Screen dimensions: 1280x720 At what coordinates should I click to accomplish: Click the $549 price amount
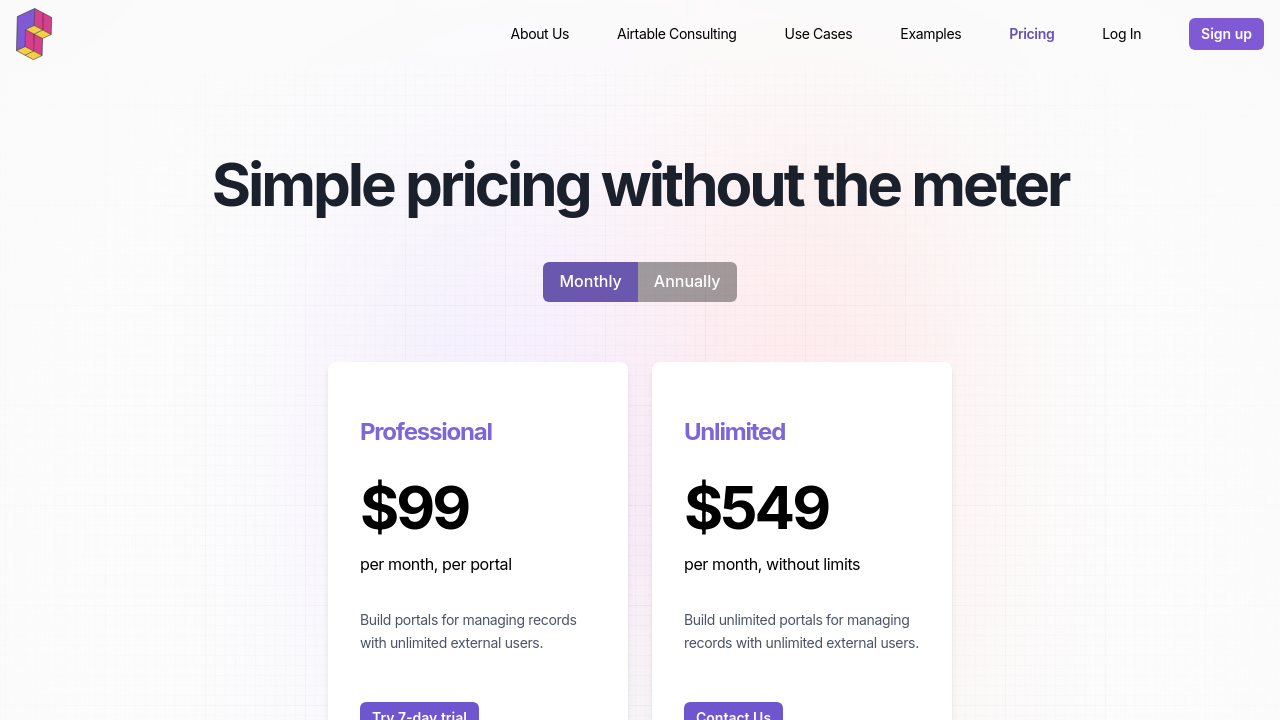pos(756,507)
